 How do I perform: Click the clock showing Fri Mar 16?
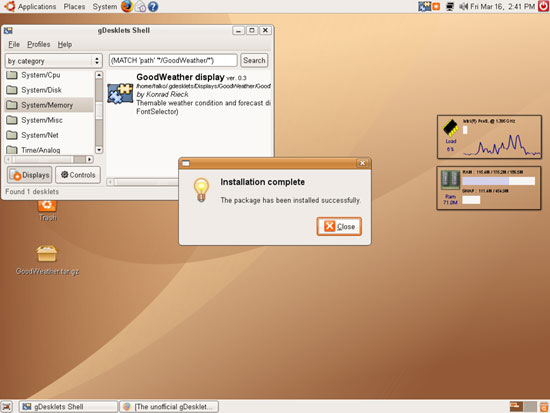tap(502, 6)
